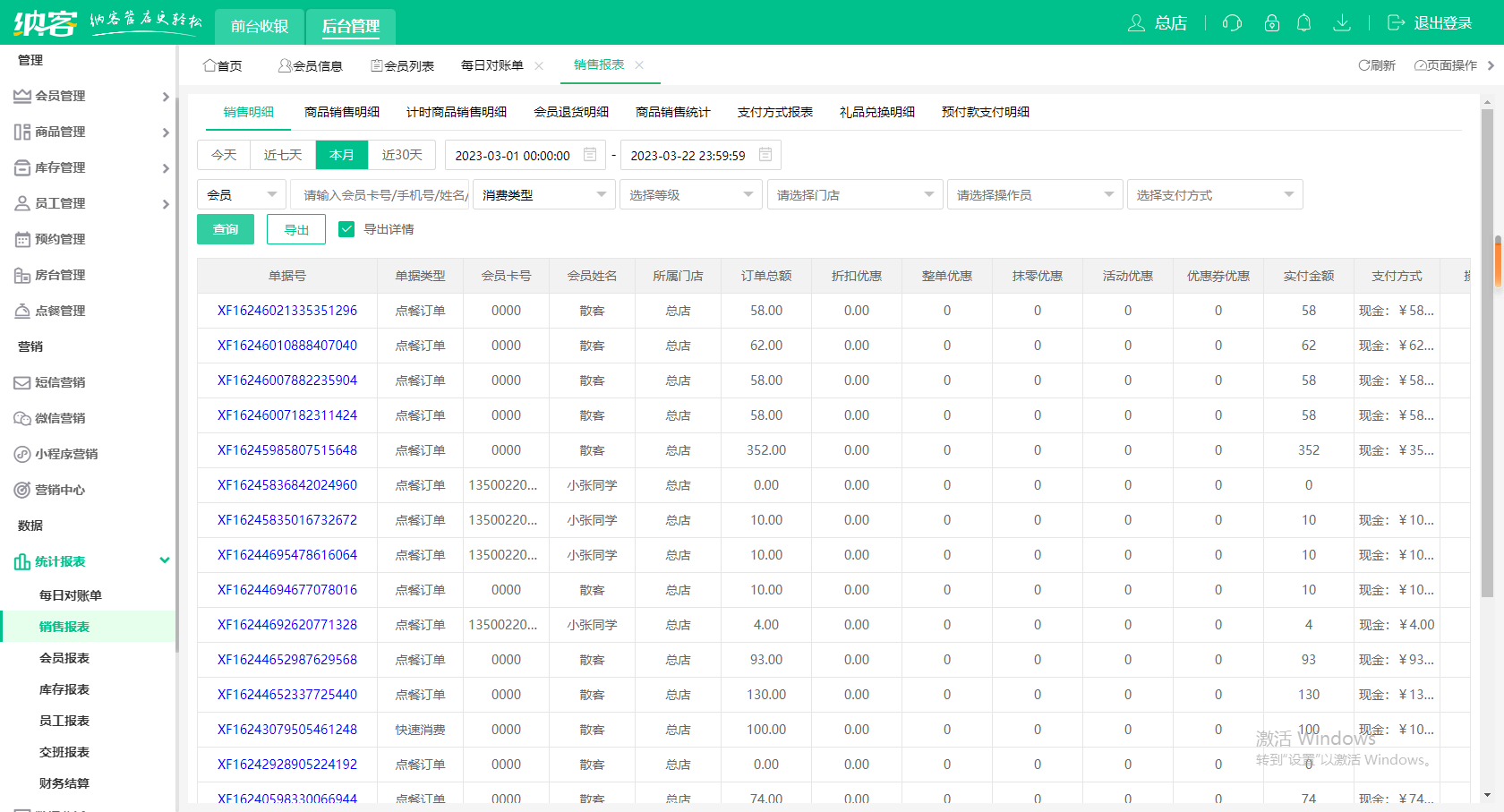Click the 营销中心 target icon
Screen dimensions: 1504x812
(x=21, y=490)
